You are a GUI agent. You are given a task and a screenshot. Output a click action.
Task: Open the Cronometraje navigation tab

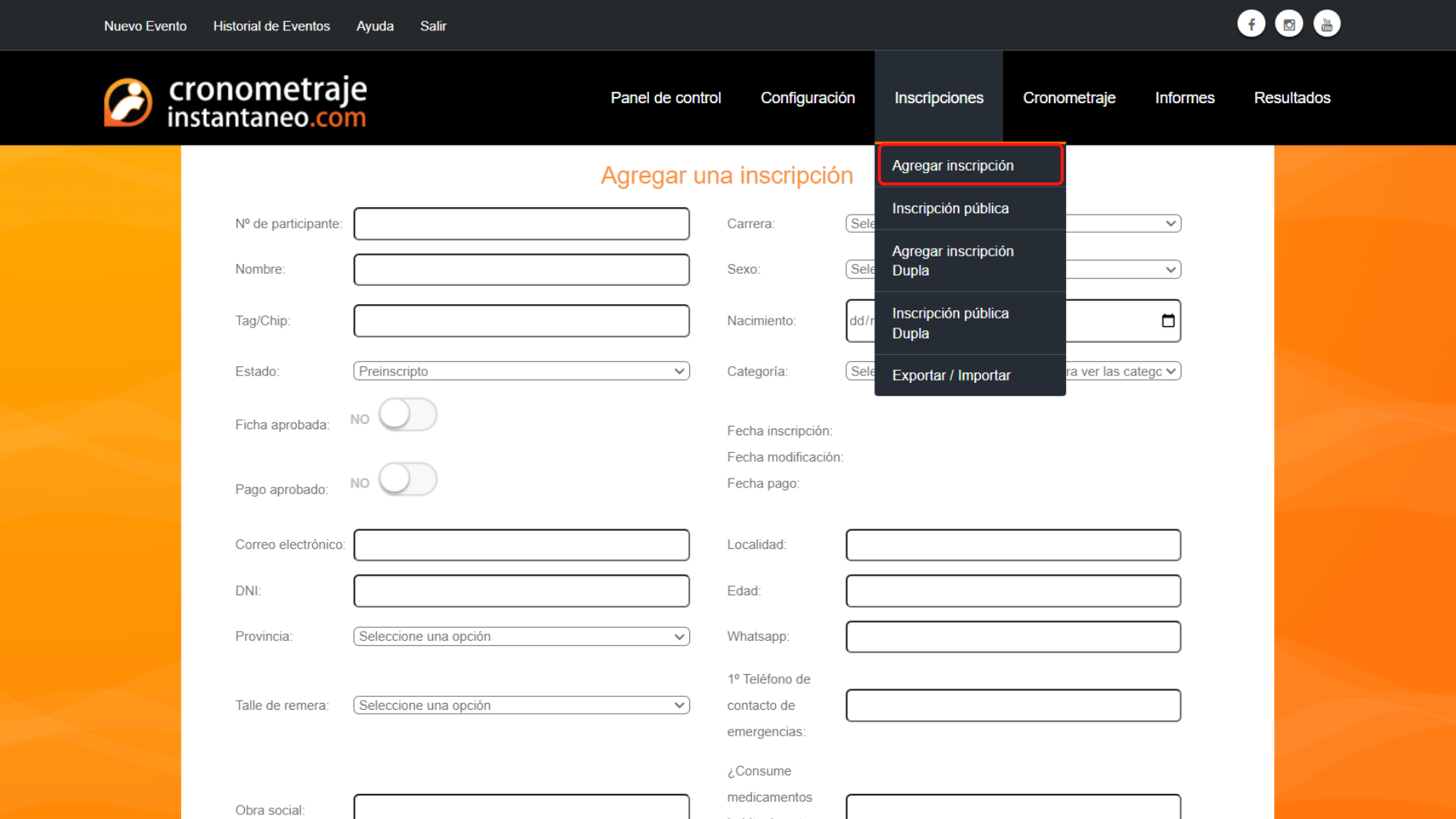pos(1068,98)
